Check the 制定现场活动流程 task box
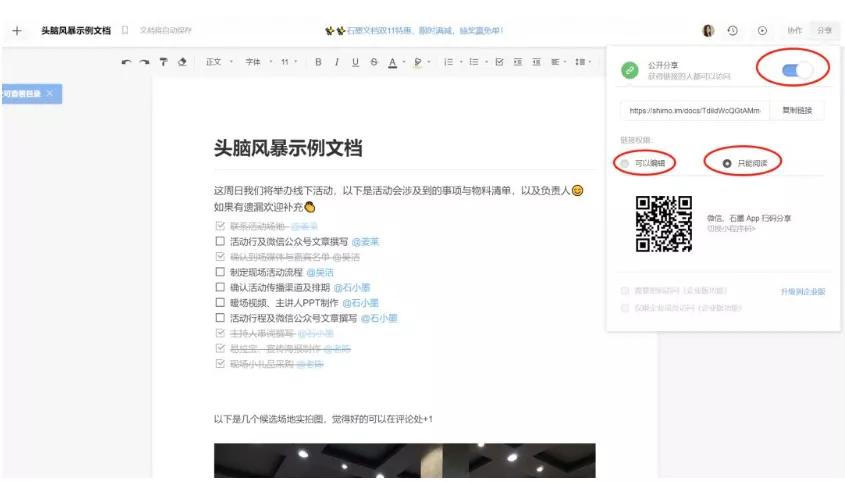Viewport: 845px width, 483px height. (220, 272)
